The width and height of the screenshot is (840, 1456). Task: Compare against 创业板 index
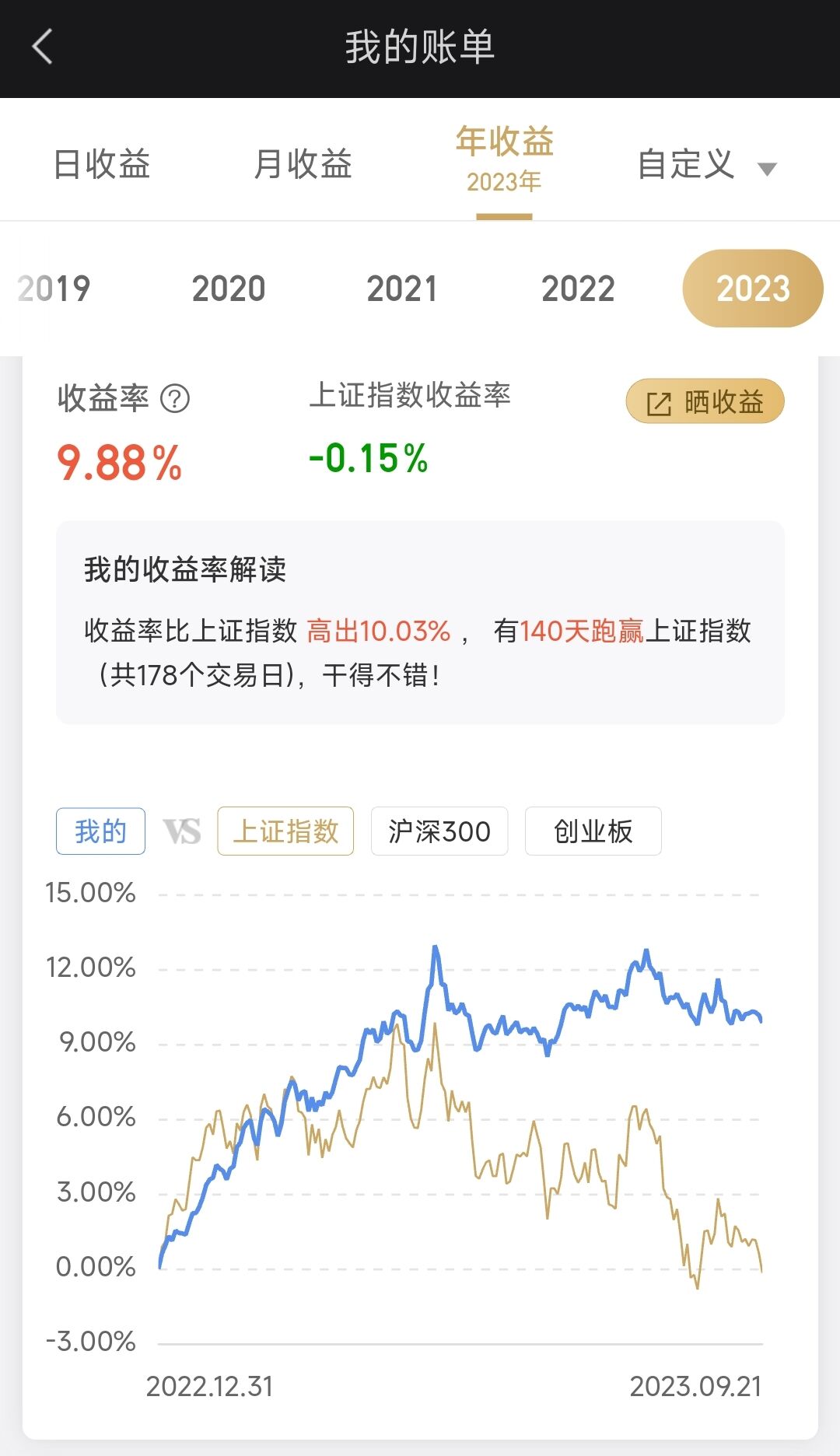[593, 831]
